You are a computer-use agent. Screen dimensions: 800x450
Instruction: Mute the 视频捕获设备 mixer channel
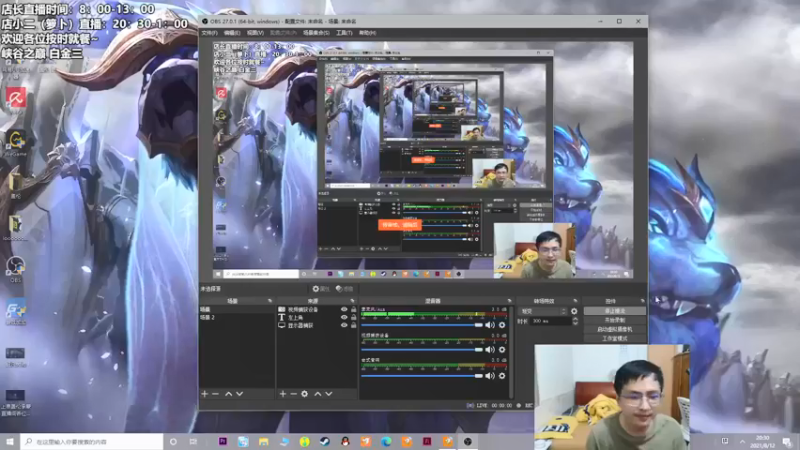pos(490,349)
